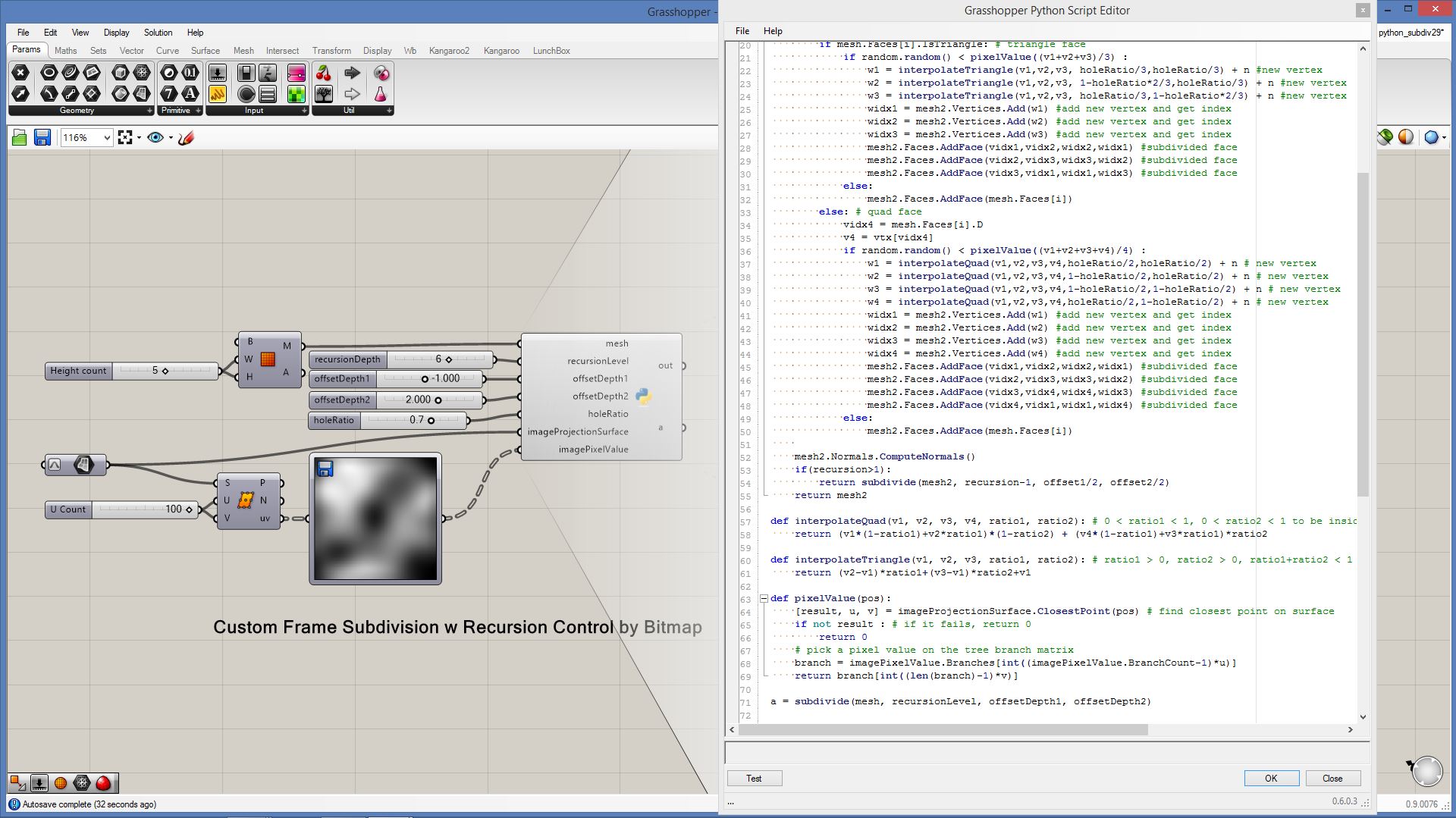This screenshot has height=818, width=1456.
Task: Click the gradient component icon in Input panel
Action: [296, 73]
